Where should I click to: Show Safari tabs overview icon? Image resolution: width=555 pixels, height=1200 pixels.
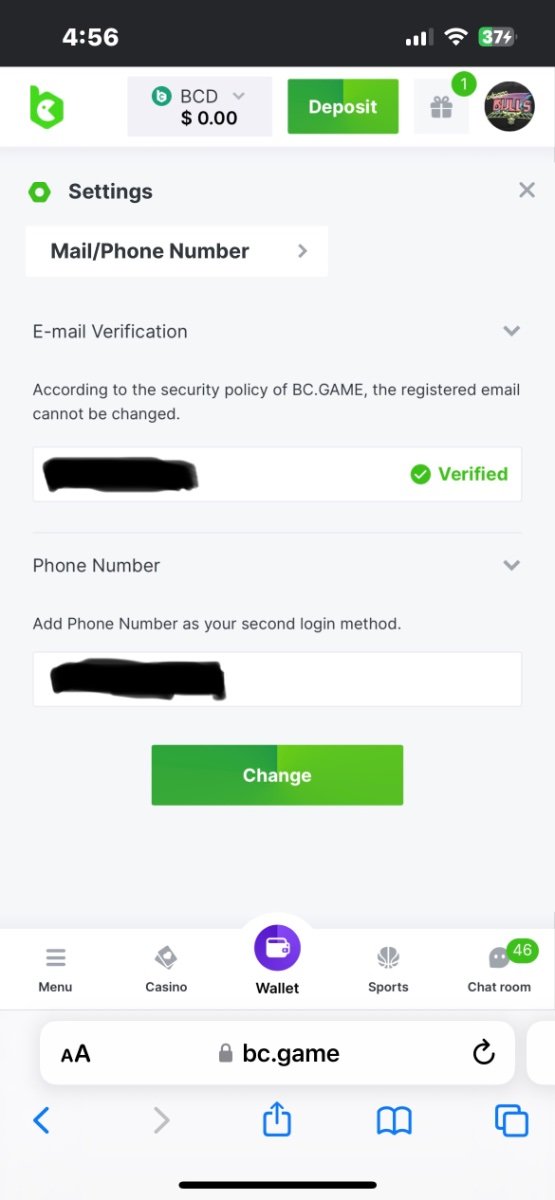(x=511, y=1120)
